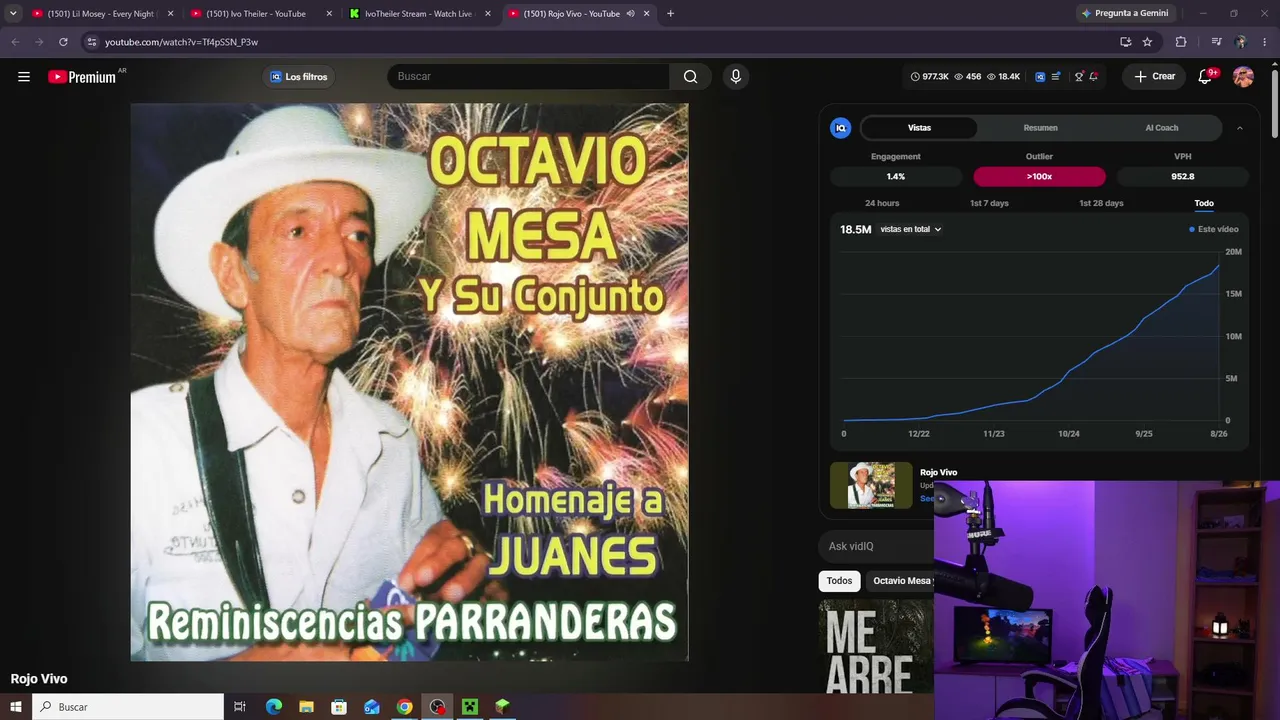1280x720 pixels.
Task: Click the YouTube Buscar search field
Action: [x=528, y=77]
